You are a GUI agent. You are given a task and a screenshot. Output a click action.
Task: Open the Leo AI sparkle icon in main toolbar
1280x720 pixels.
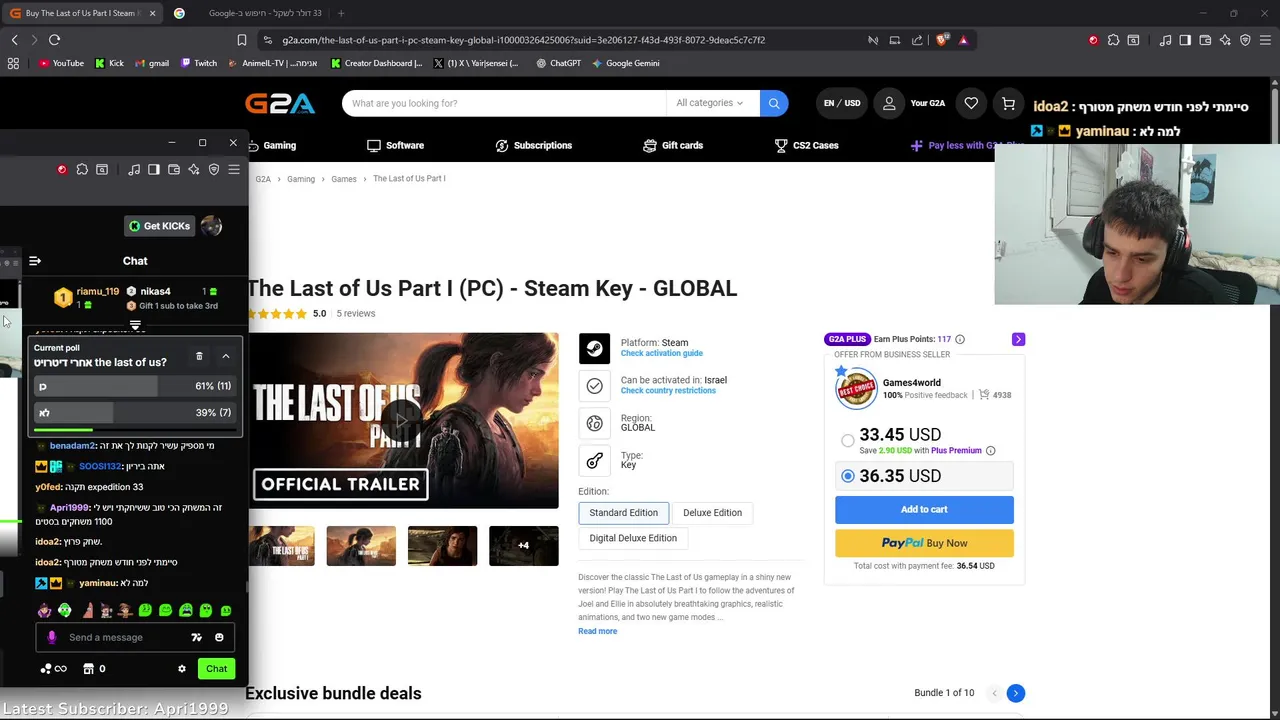[1225, 40]
